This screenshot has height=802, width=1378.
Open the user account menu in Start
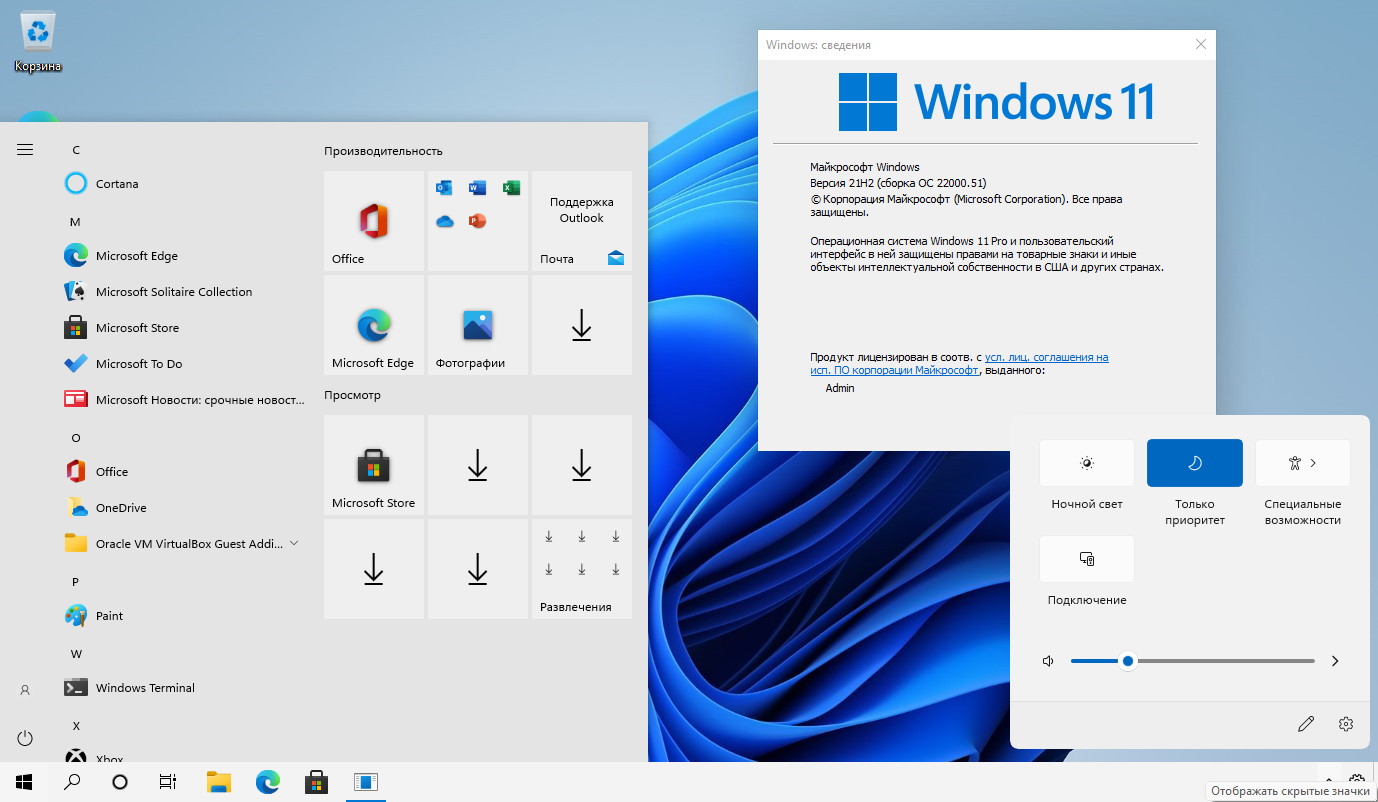tap(25, 690)
